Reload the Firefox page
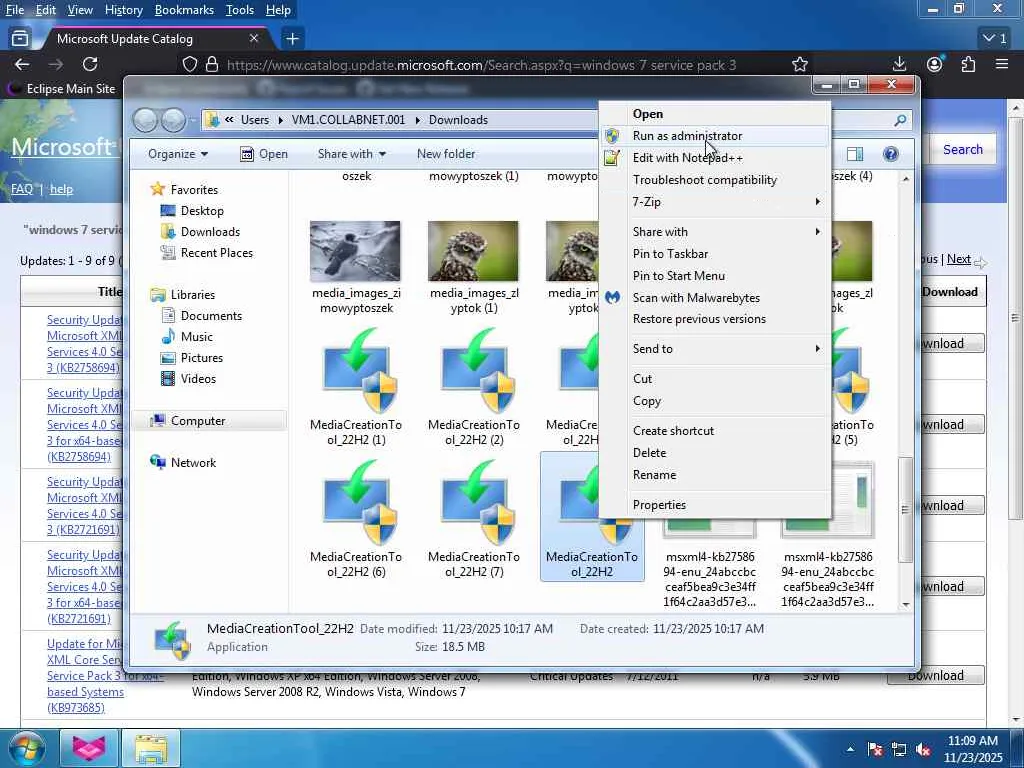The image size is (1024, 768). 90,64
